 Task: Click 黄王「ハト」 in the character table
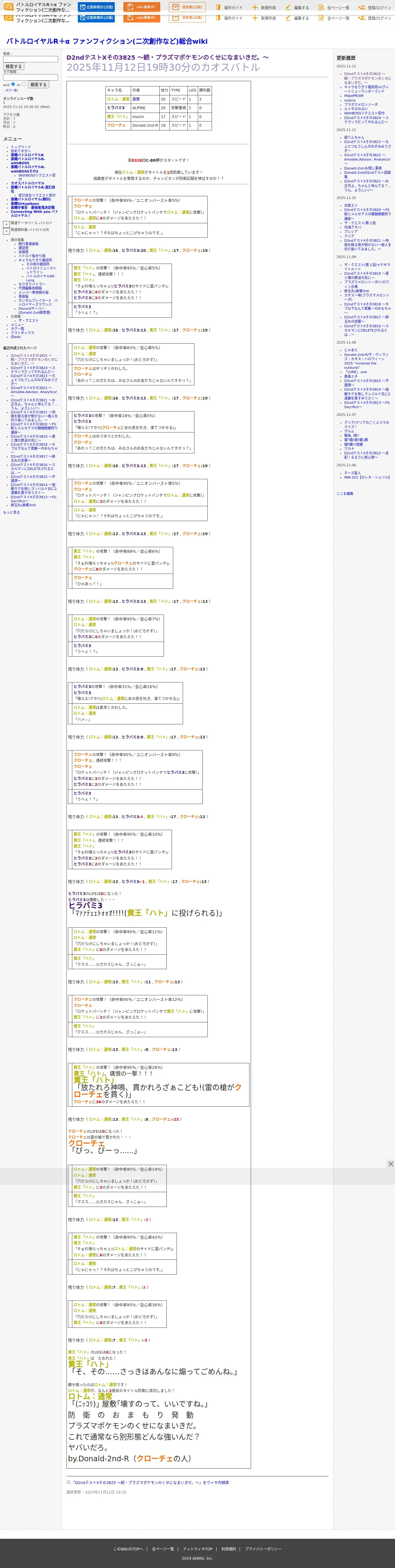[x=118, y=116]
